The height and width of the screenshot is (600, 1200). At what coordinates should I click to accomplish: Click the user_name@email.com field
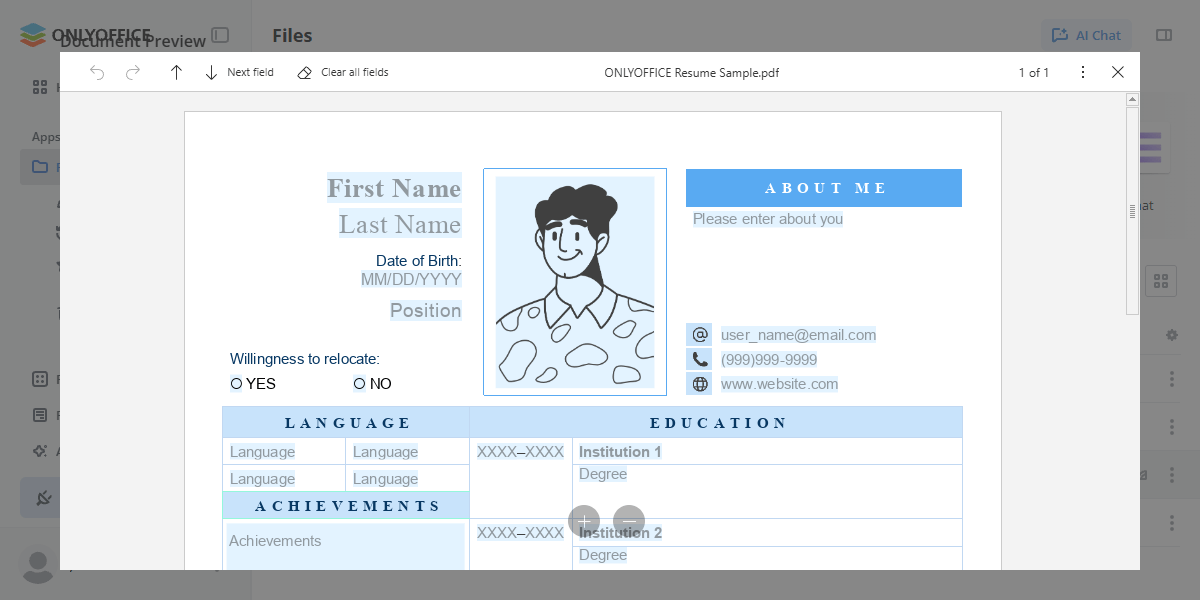tap(798, 335)
